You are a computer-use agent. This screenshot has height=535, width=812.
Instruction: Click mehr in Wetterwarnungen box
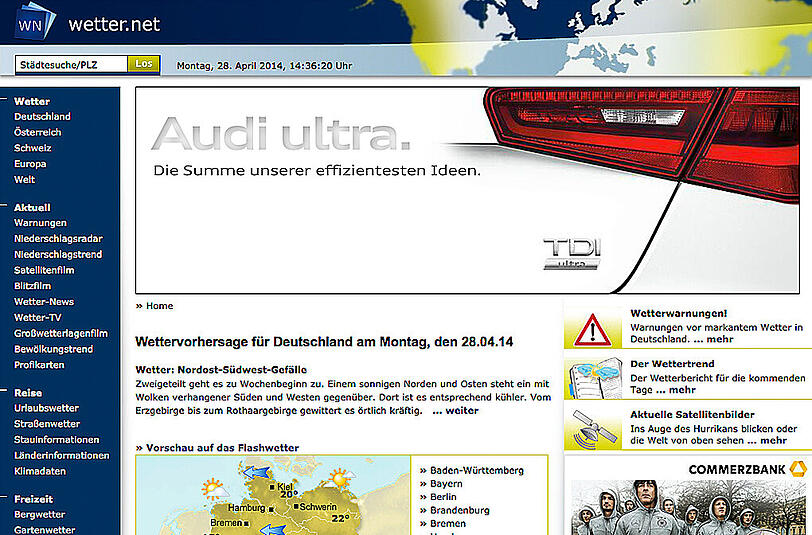coord(720,339)
